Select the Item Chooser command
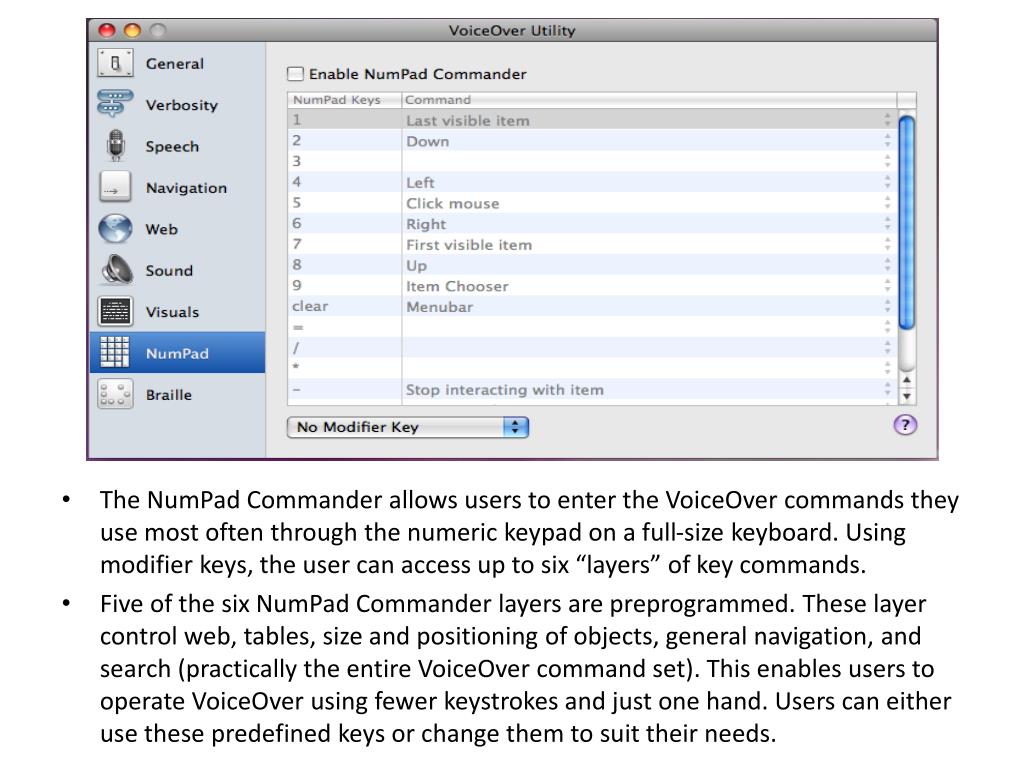1024x768 pixels. [457, 286]
